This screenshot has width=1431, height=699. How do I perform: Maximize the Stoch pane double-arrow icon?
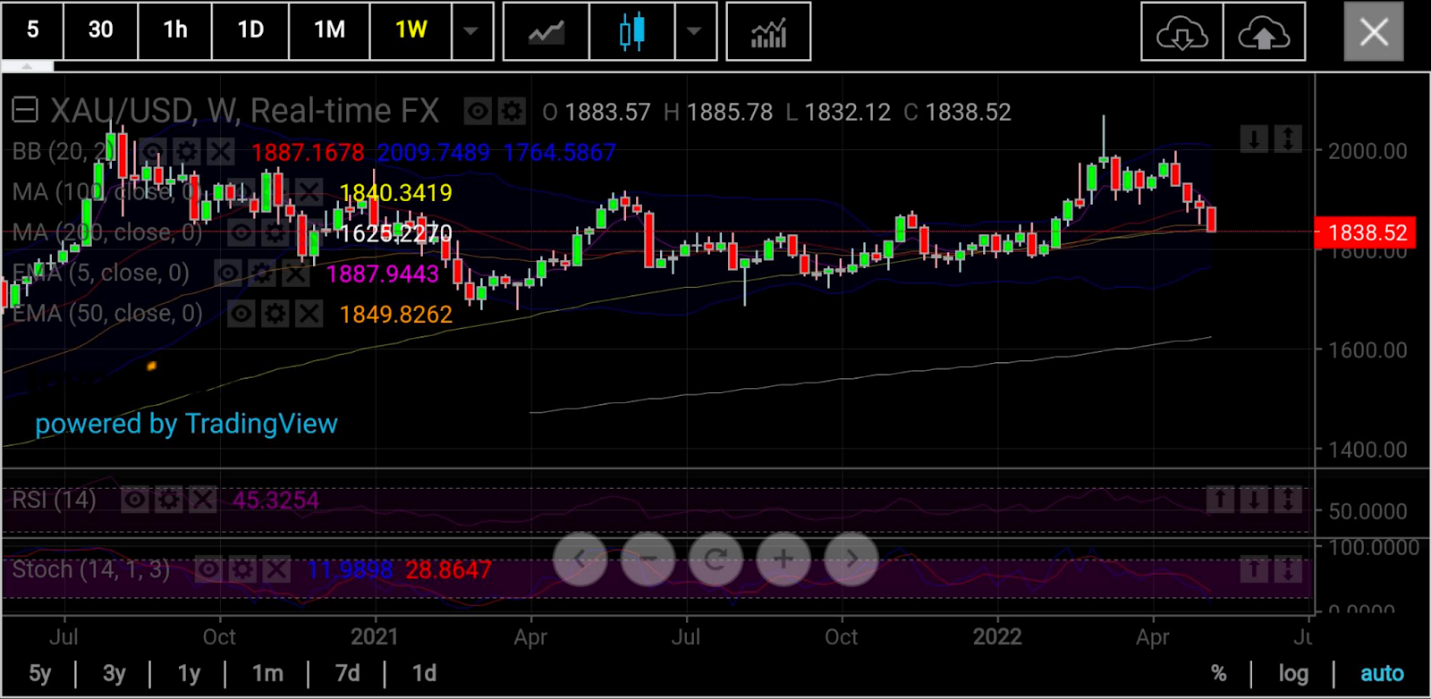tap(1290, 570)
